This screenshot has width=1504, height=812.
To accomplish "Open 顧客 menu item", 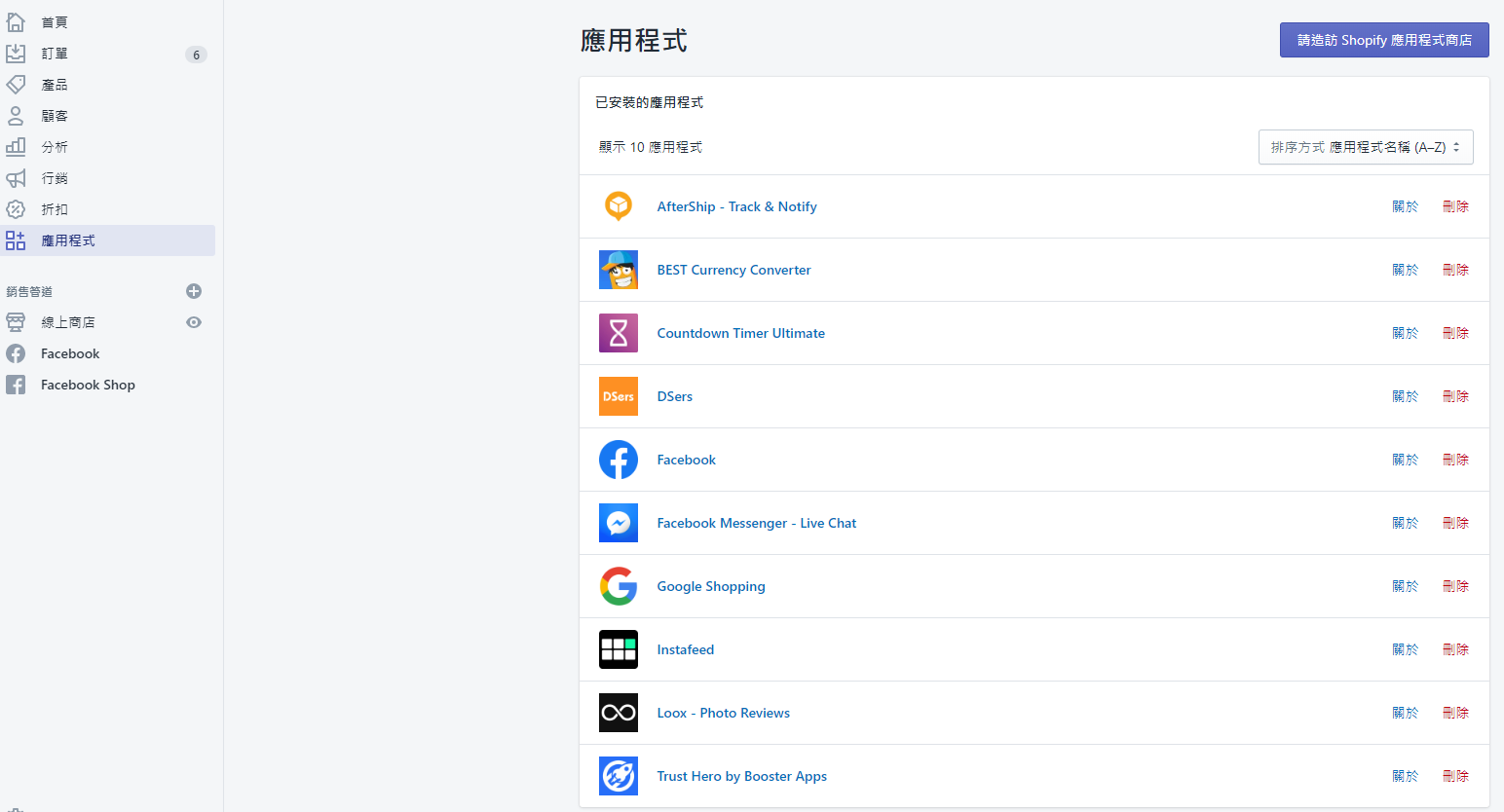I will [x=55, y=116].
